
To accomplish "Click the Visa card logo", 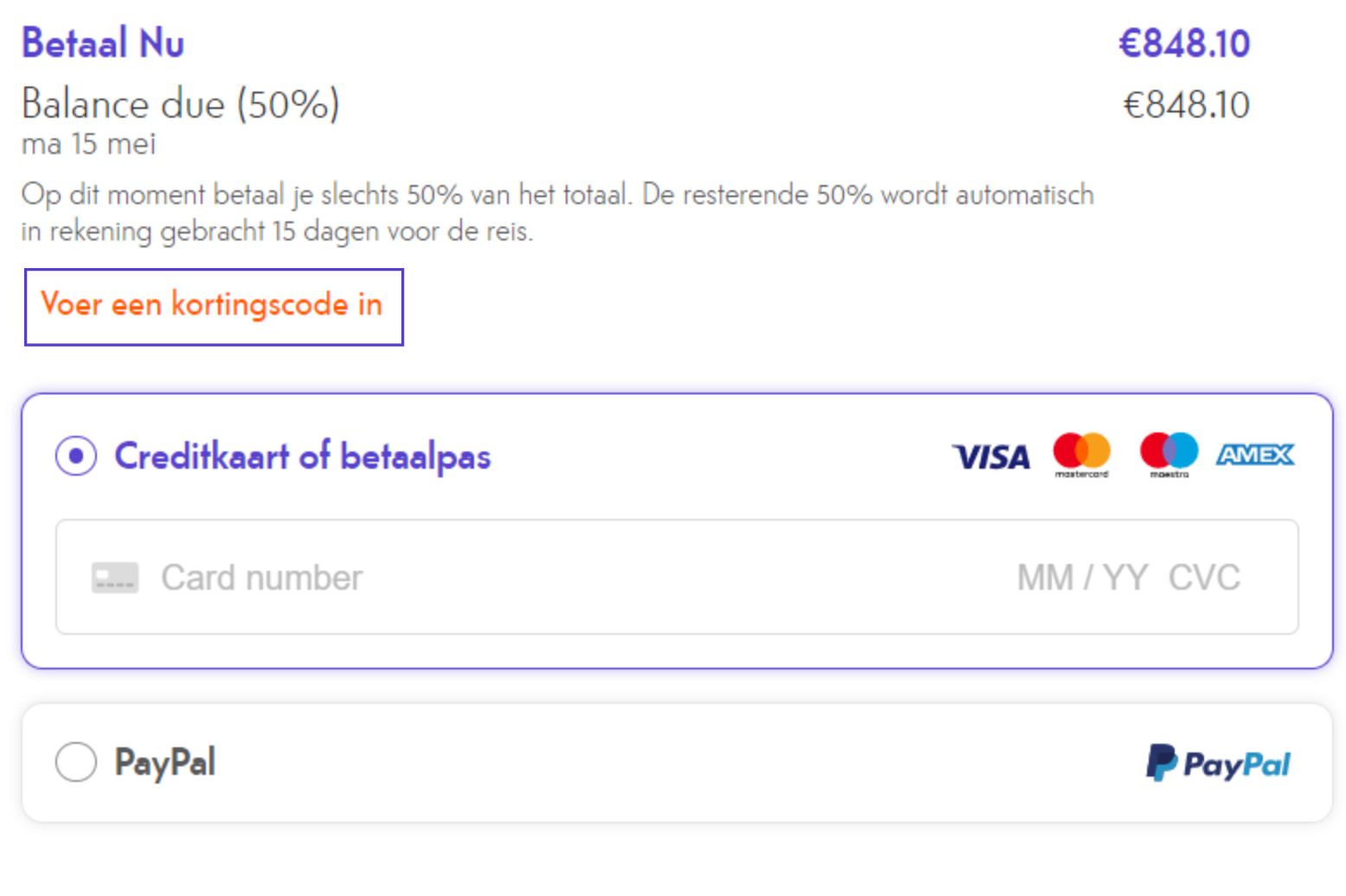I will click(990, 457).
